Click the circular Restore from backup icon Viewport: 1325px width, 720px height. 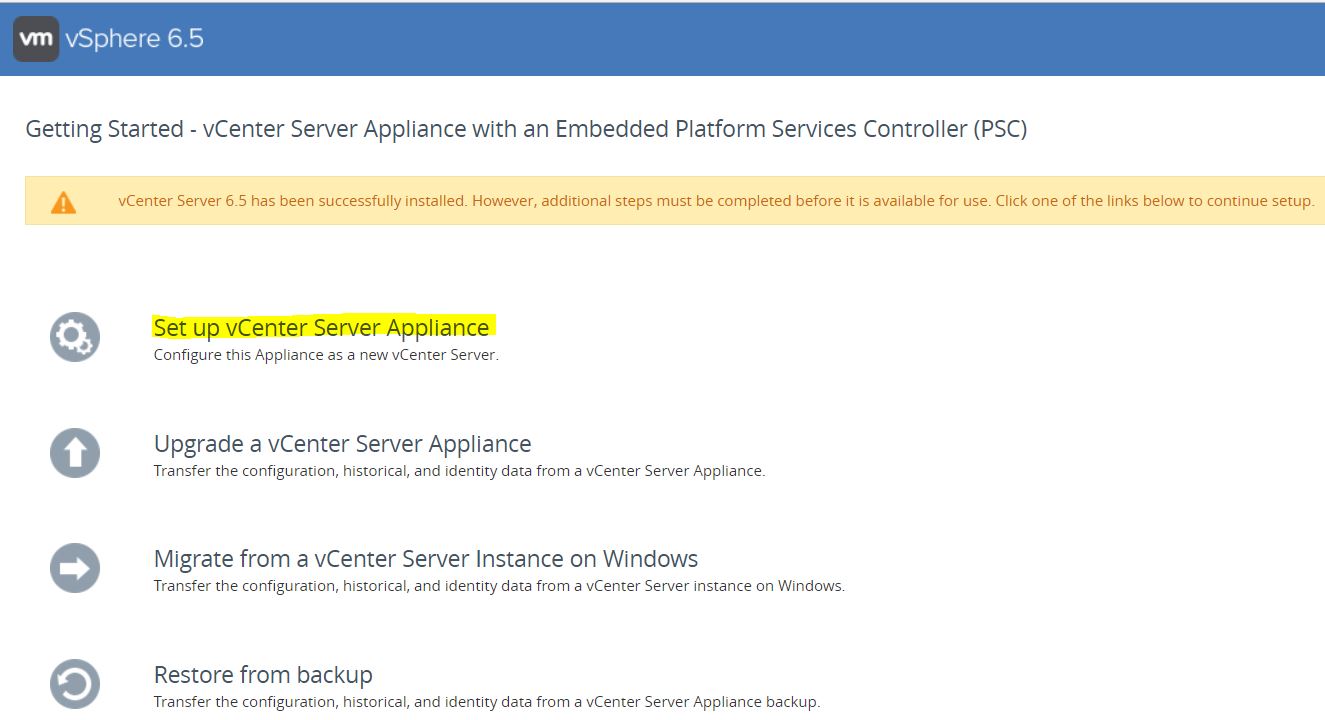point(75,685)
